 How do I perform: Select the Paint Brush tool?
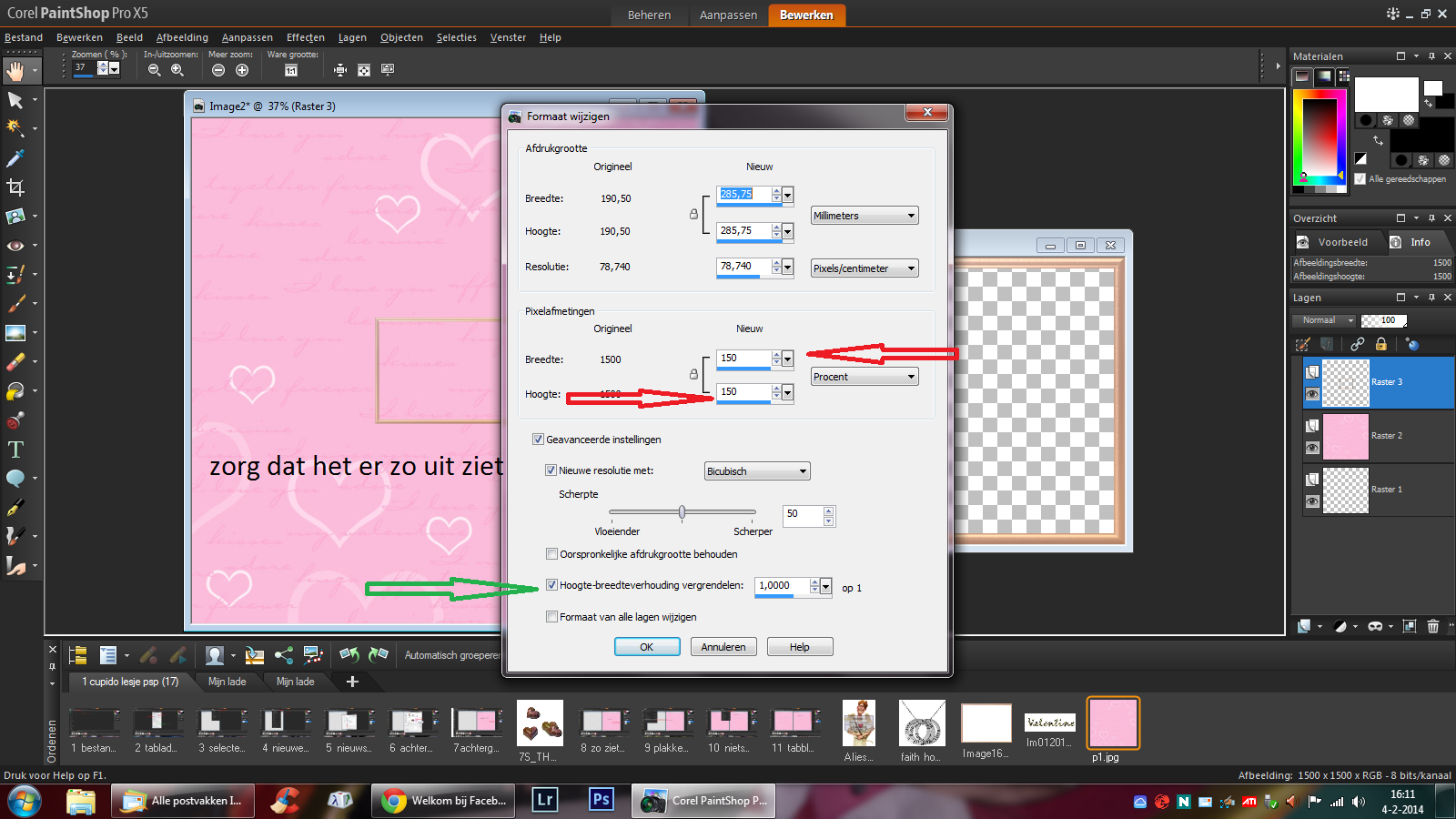pos(15,304)
